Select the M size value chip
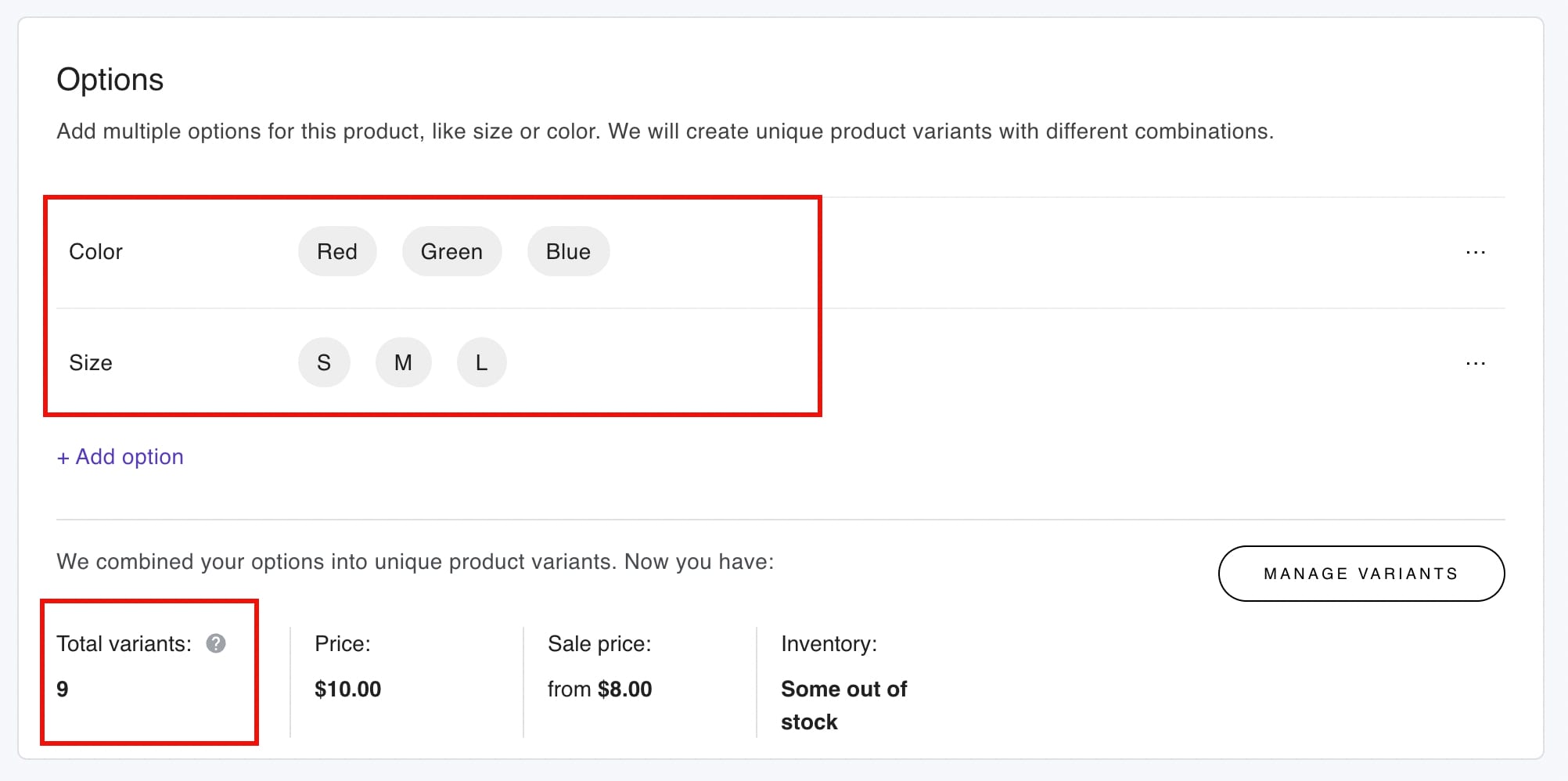The height and width of the screenshot is (781, 1568). coord(403,362)
